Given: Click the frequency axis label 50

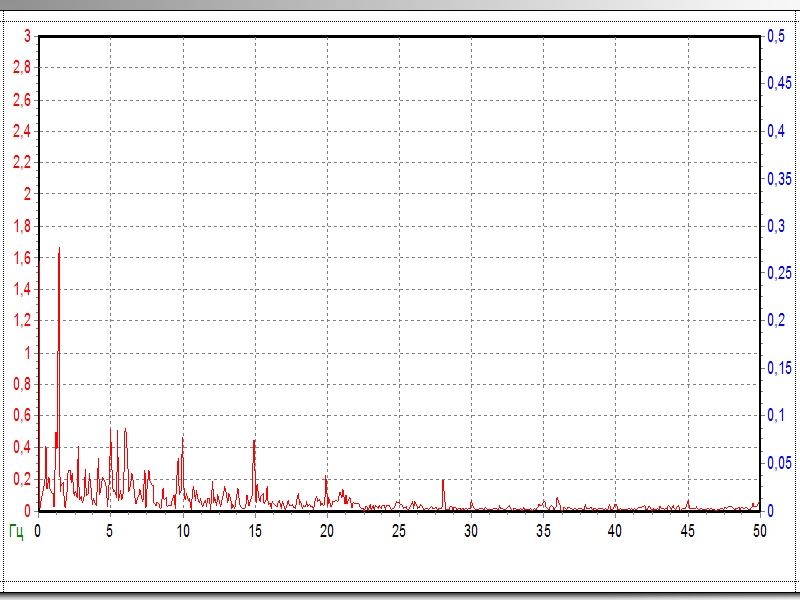Looking at the screenshot, I should [760, 531].
